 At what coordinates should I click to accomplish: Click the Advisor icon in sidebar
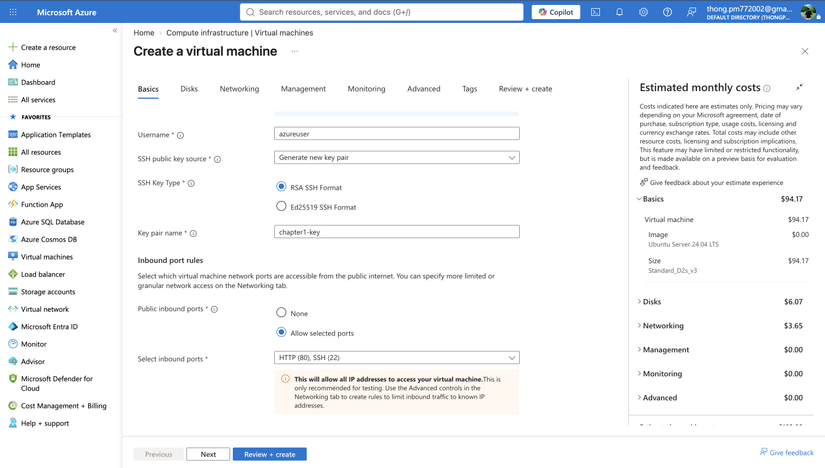13,361
